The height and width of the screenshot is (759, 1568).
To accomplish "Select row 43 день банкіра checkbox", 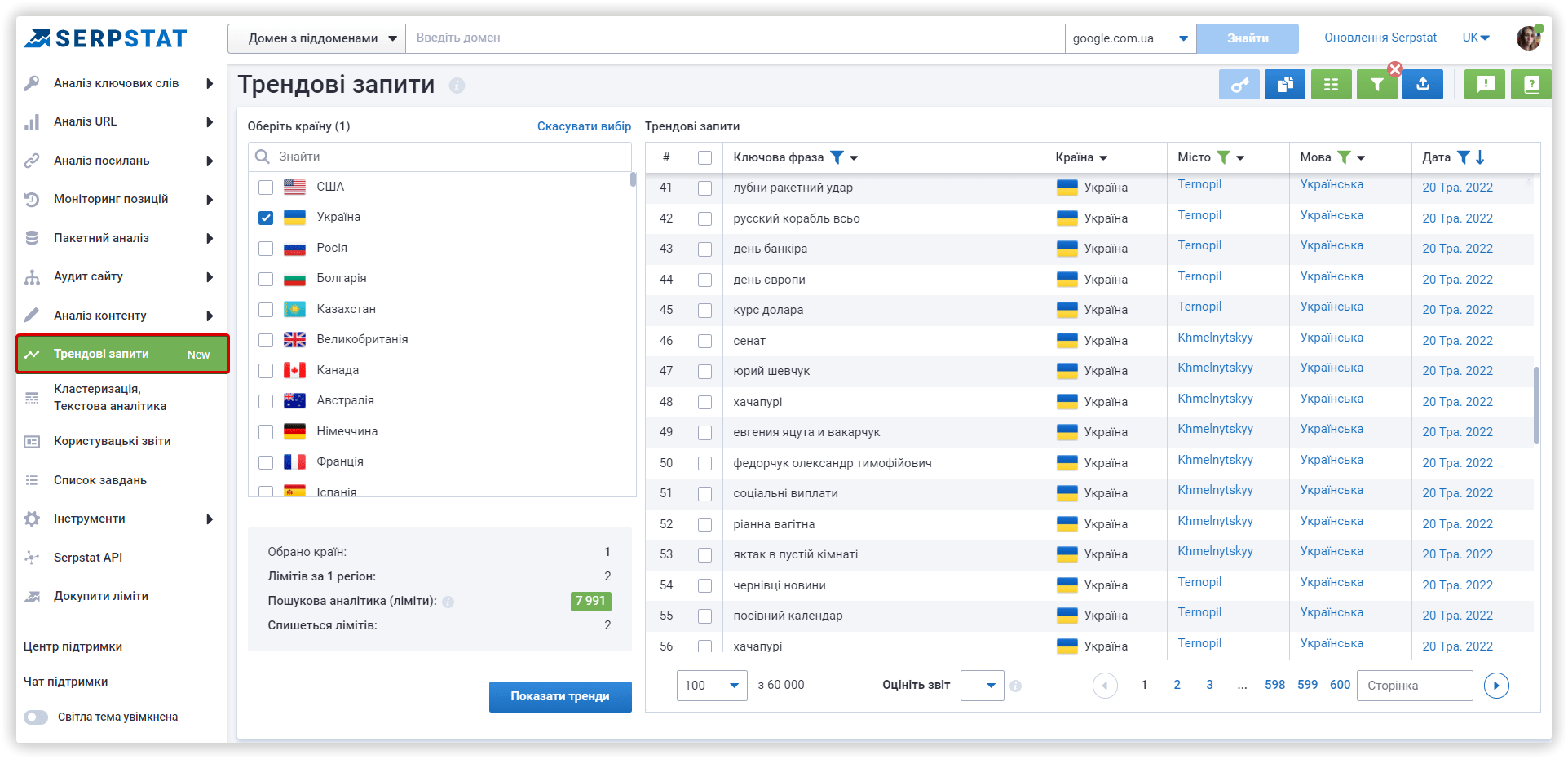I will point(705,249).
